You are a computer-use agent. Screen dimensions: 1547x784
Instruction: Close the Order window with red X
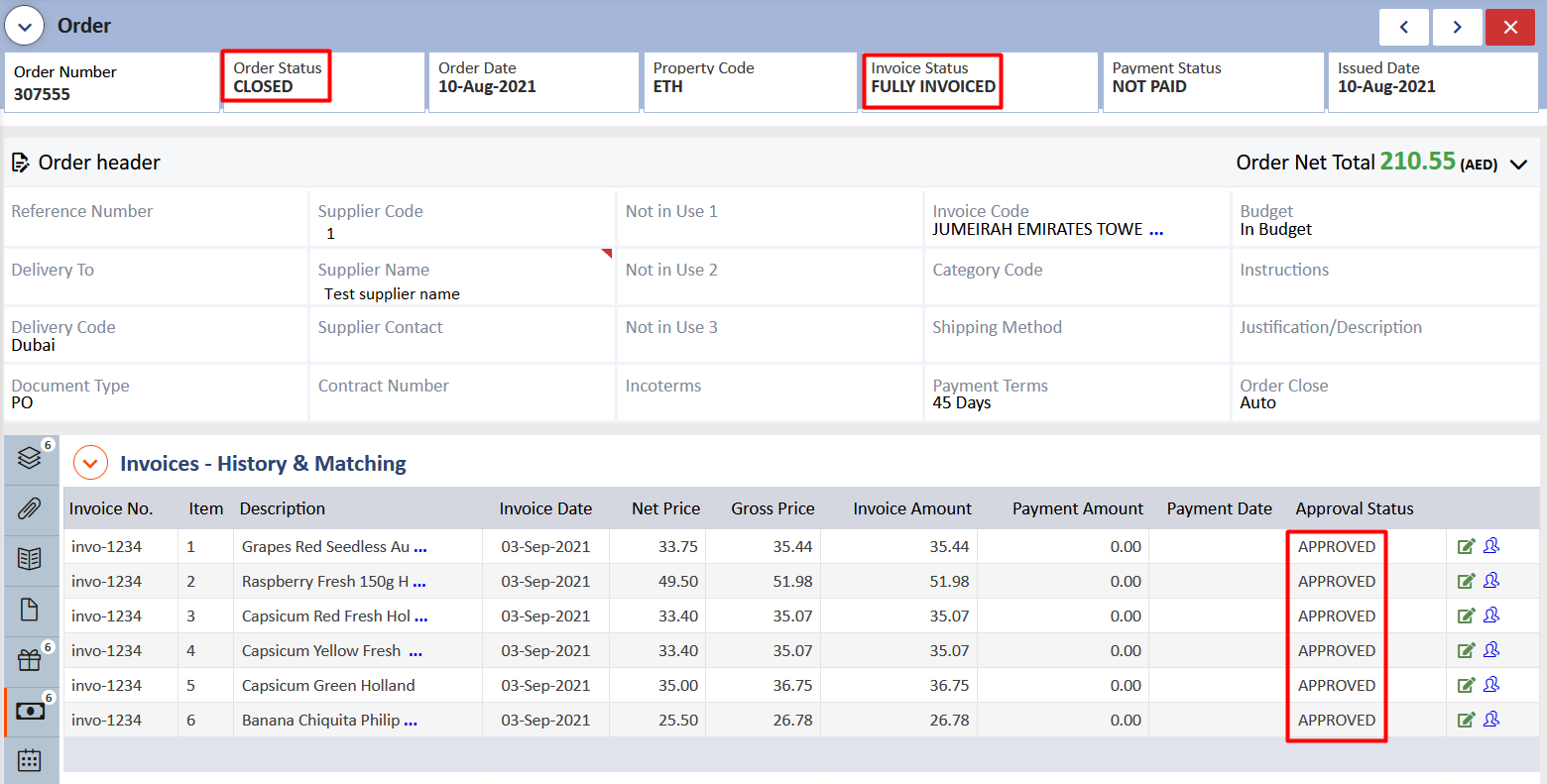1510,27
